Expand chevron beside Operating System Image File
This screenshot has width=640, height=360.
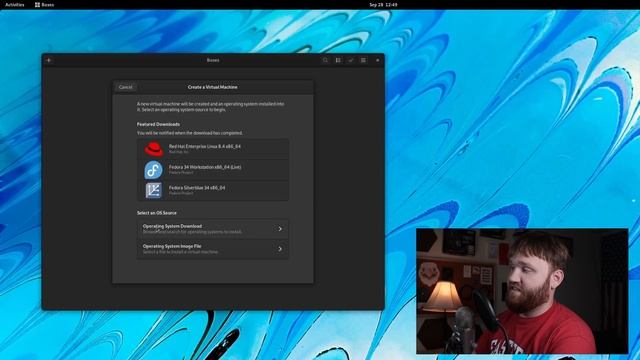[x=280, y=249]
